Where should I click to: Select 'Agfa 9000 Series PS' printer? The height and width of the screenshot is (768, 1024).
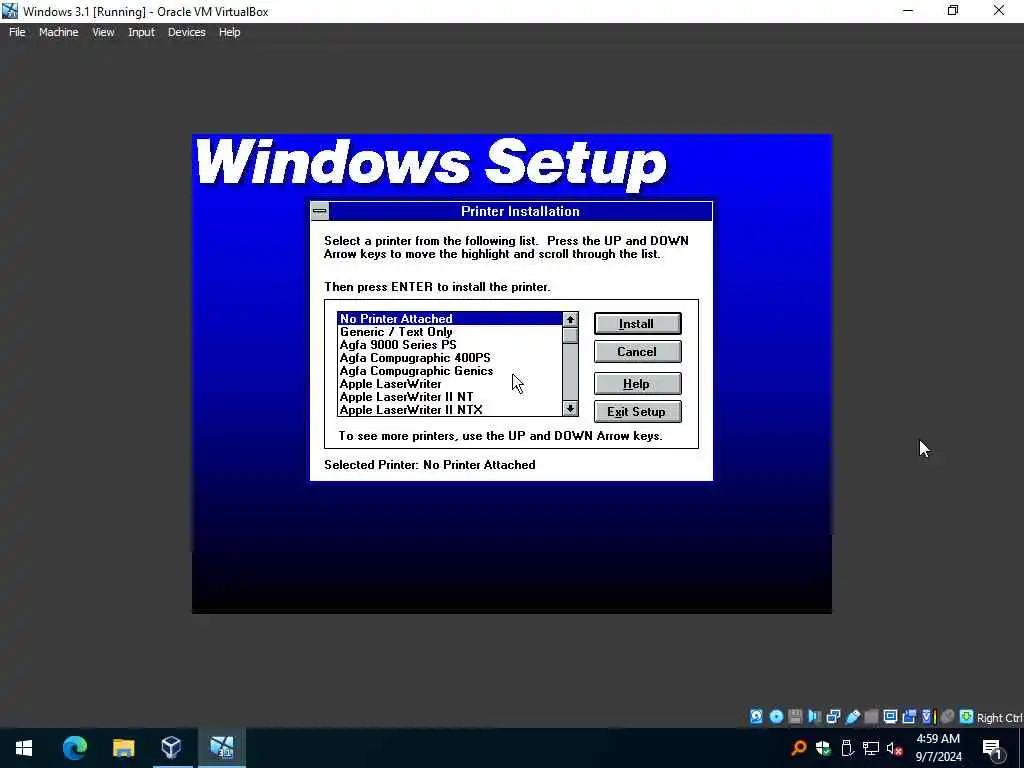pyautogui.click(x=449, y=345)
